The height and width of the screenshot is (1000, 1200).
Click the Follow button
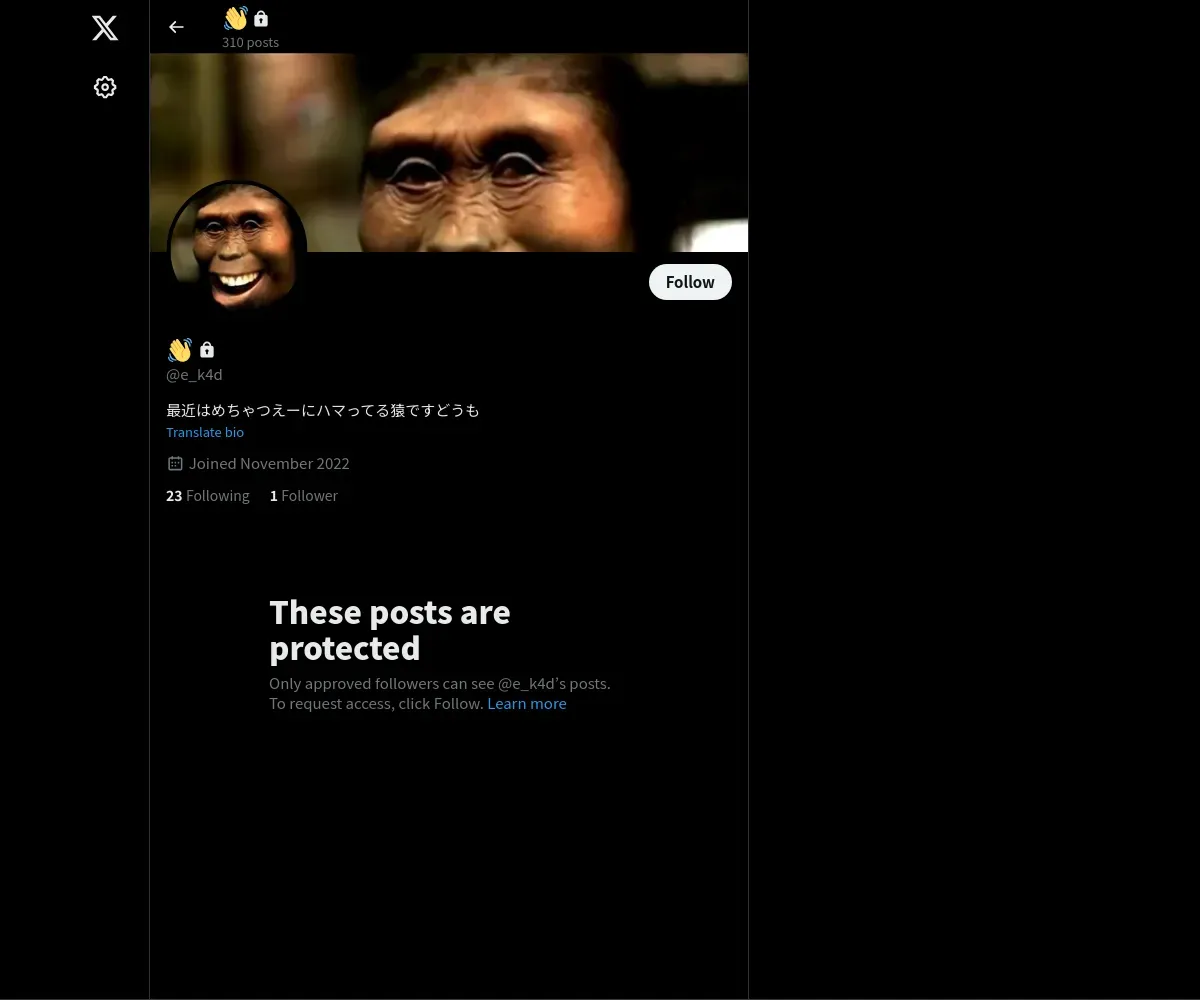pyautogui.click(x=690, y=282)
